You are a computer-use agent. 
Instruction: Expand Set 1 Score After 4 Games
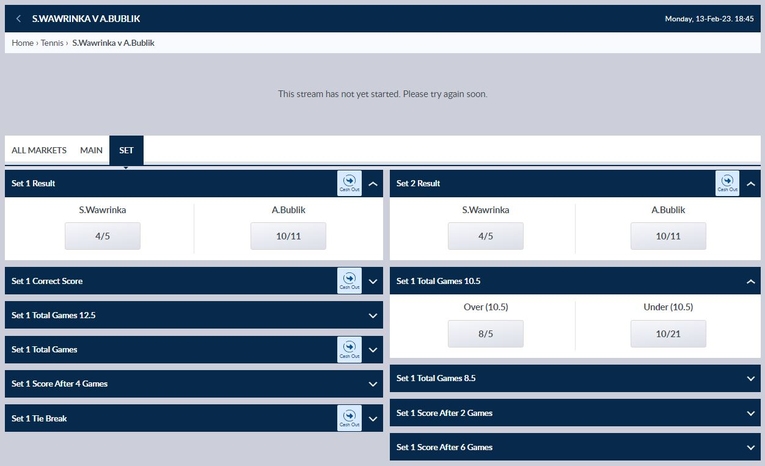pyautogui.click(x=373, y=384)
